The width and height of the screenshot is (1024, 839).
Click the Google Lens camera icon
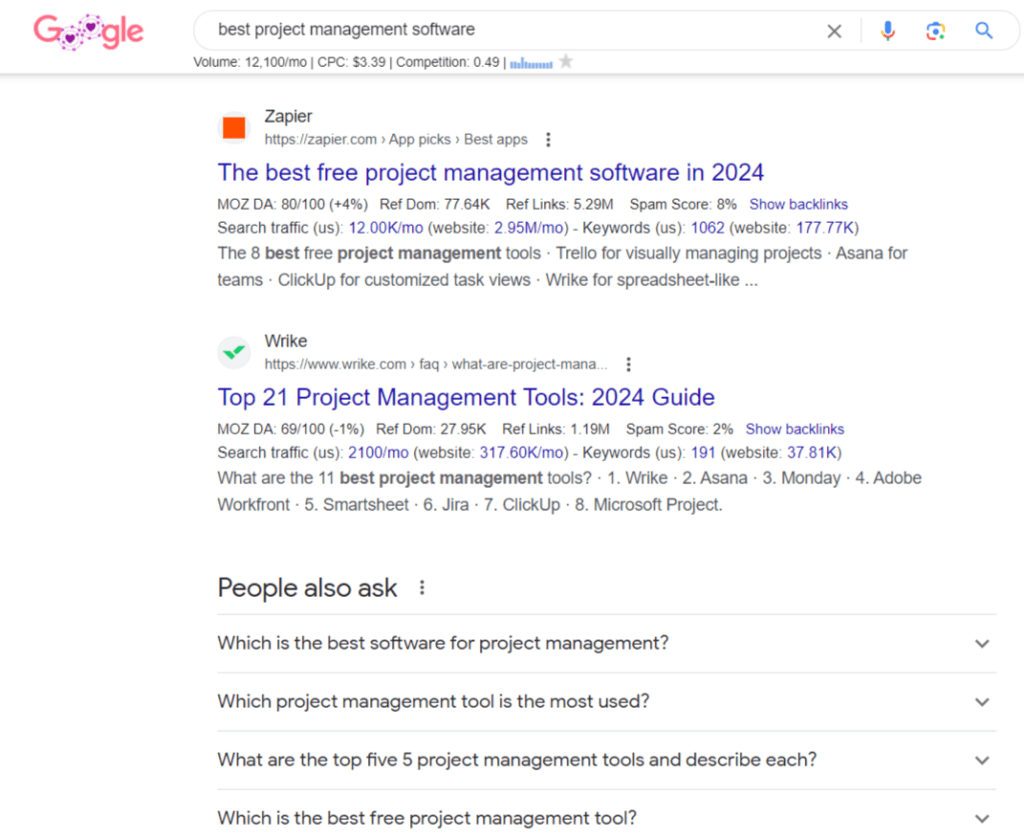point(936,30)
